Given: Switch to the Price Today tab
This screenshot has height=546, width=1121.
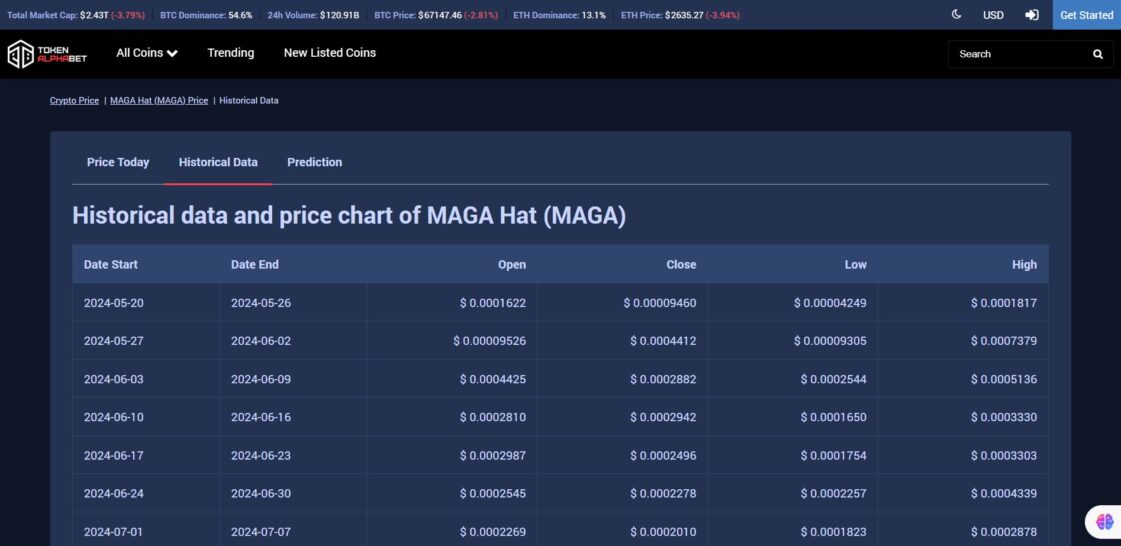Looking at the screenshot, I should coord(118,162).
